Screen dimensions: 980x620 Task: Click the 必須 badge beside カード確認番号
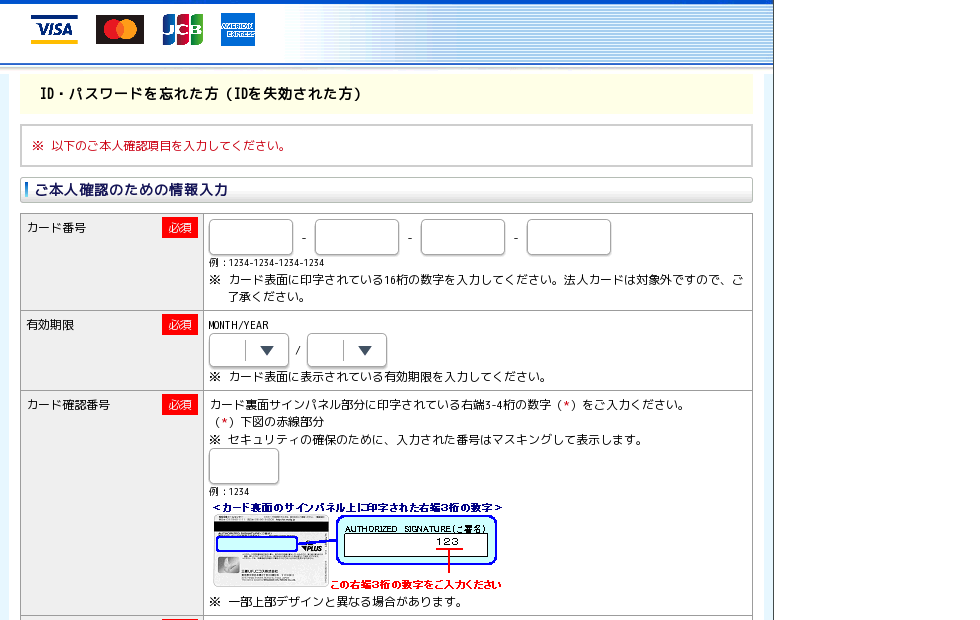180,405
